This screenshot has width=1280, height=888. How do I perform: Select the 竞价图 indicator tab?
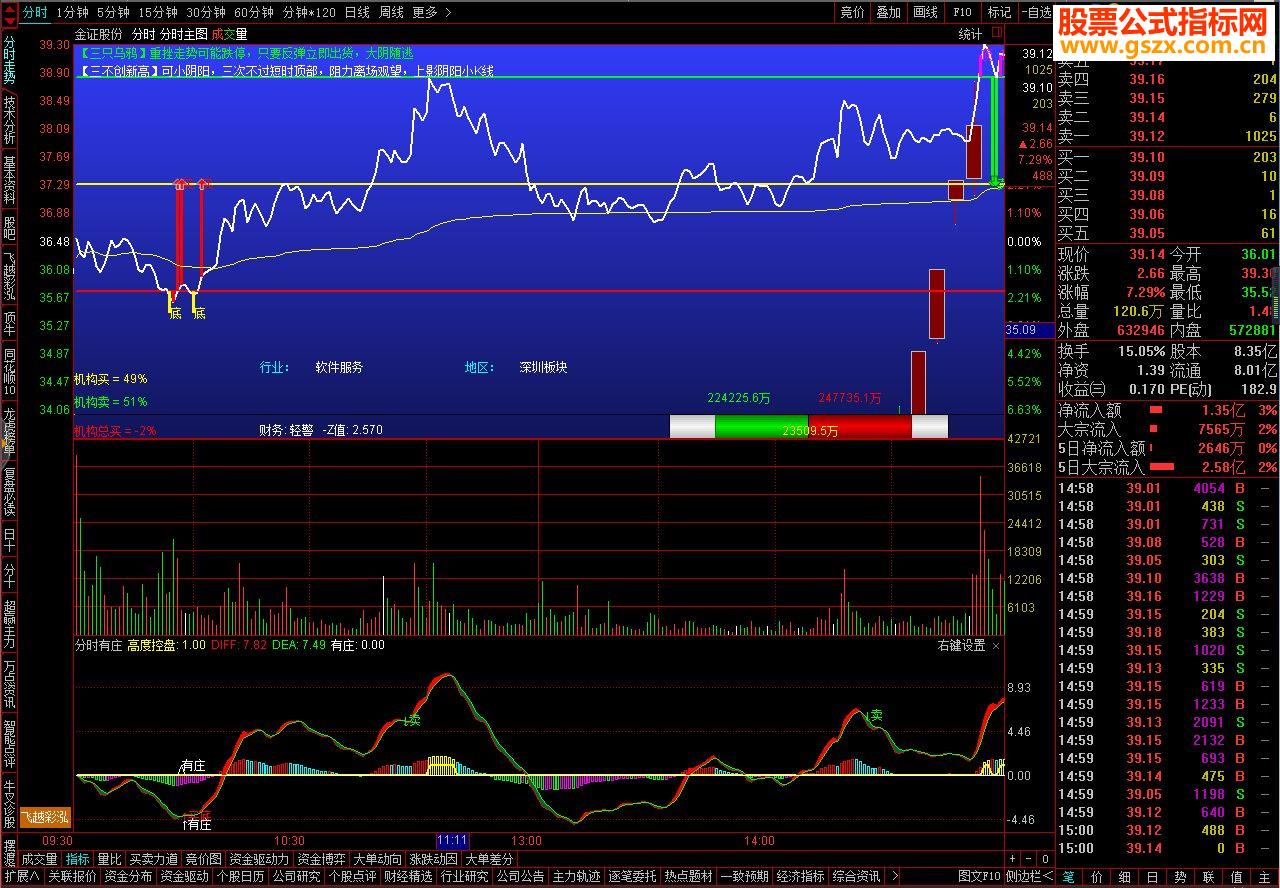tap(204, 859)
